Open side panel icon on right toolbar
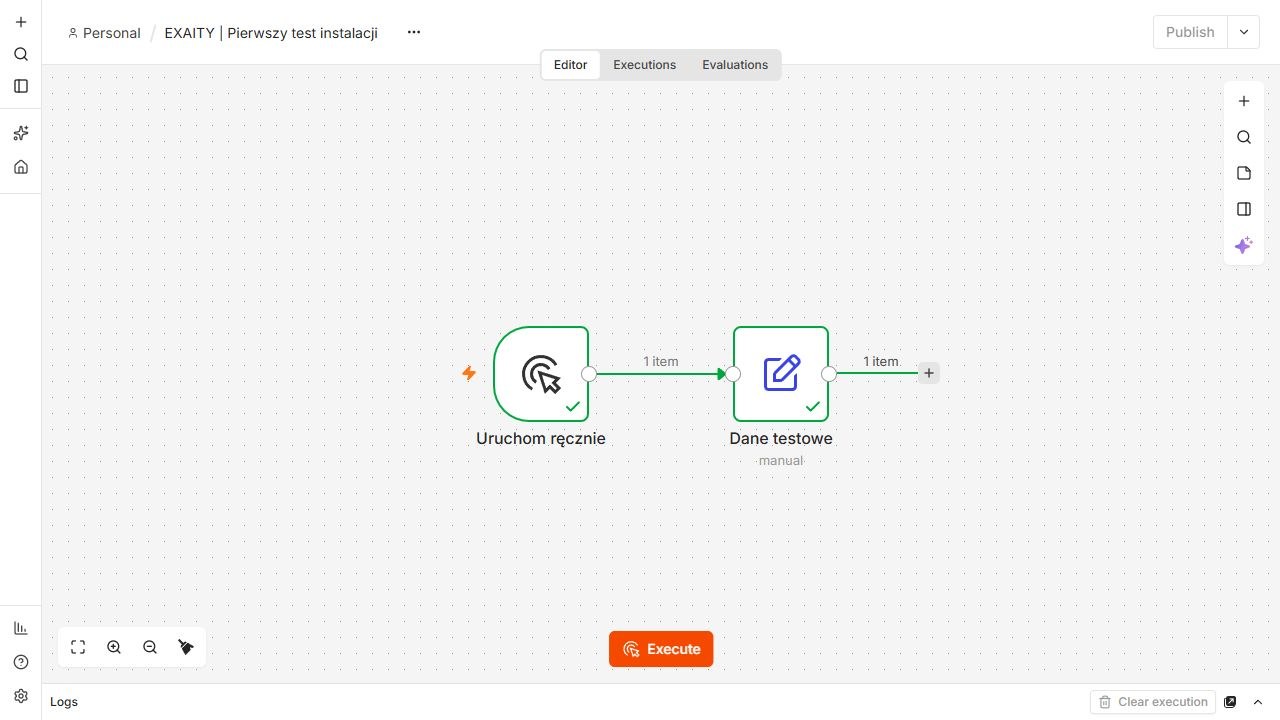Image resolution: width=1280 pixels, height=720 pixels. click(x=1244, y=209)
